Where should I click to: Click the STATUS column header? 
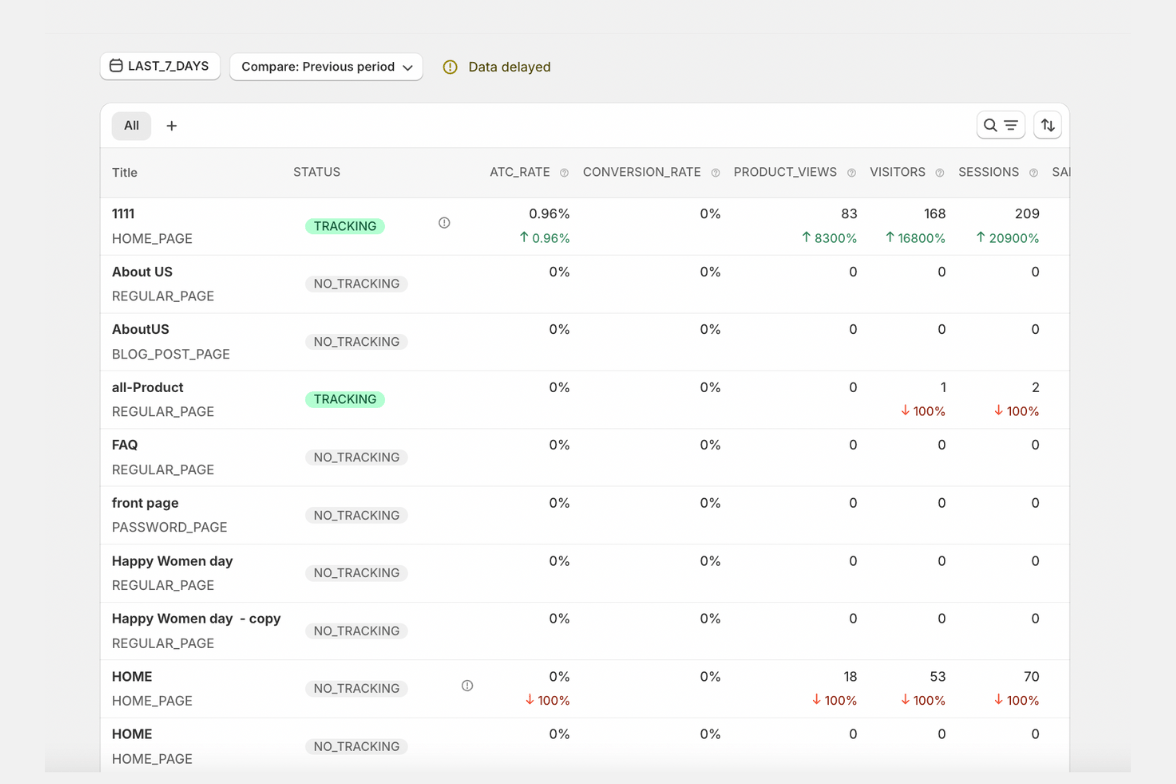tap(316, 172)
